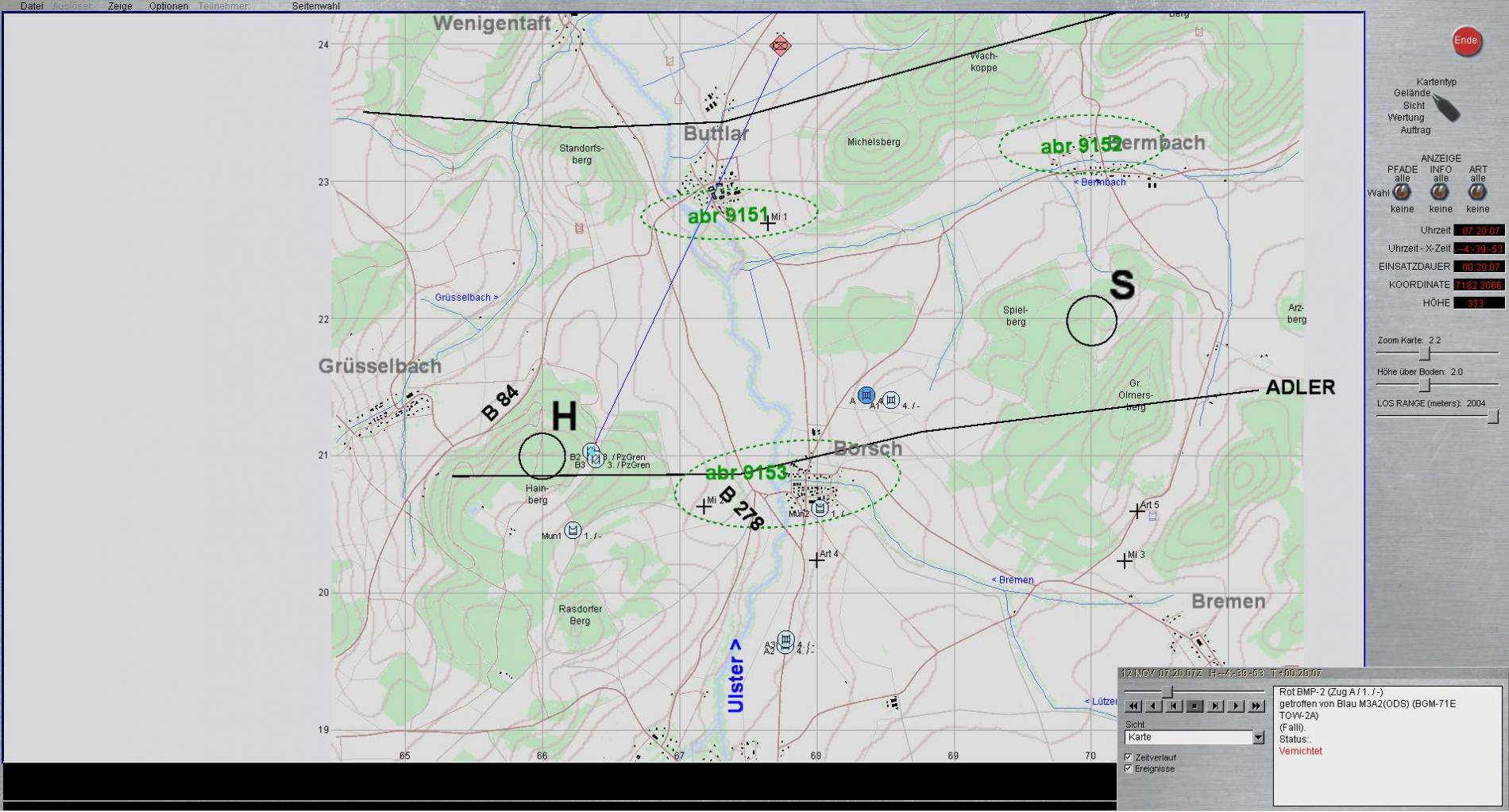1509x812 pixels.
Task: Click the red enemy unit diamond marker
Action: 781,46
